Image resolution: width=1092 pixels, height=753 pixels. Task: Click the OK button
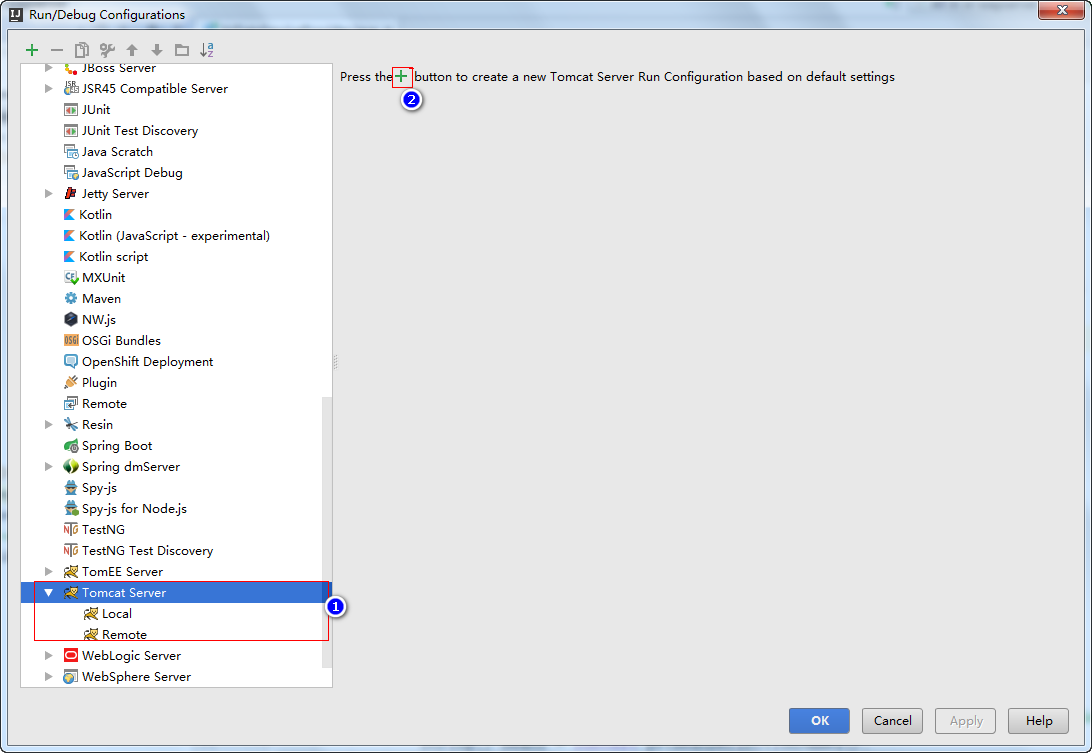819,721
